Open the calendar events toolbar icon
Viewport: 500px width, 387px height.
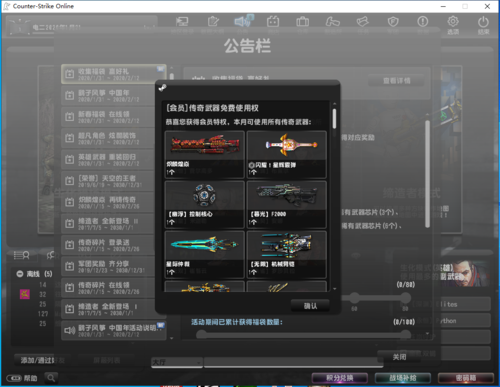[x=273, y=22]
